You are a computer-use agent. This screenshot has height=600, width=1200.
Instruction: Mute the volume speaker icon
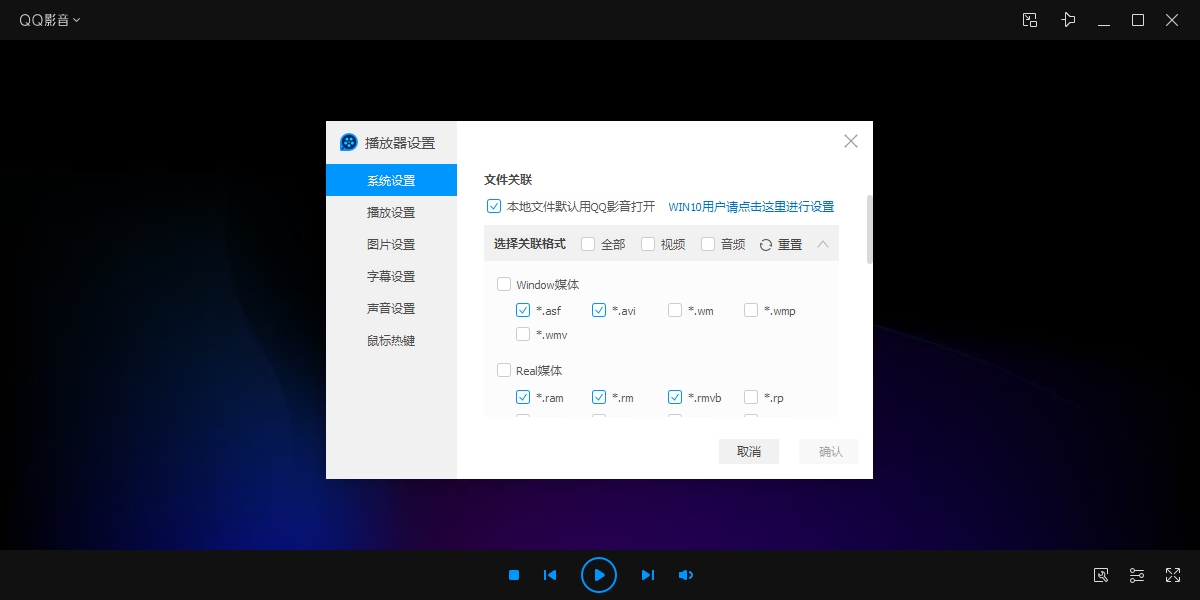[x=686, y=575]
